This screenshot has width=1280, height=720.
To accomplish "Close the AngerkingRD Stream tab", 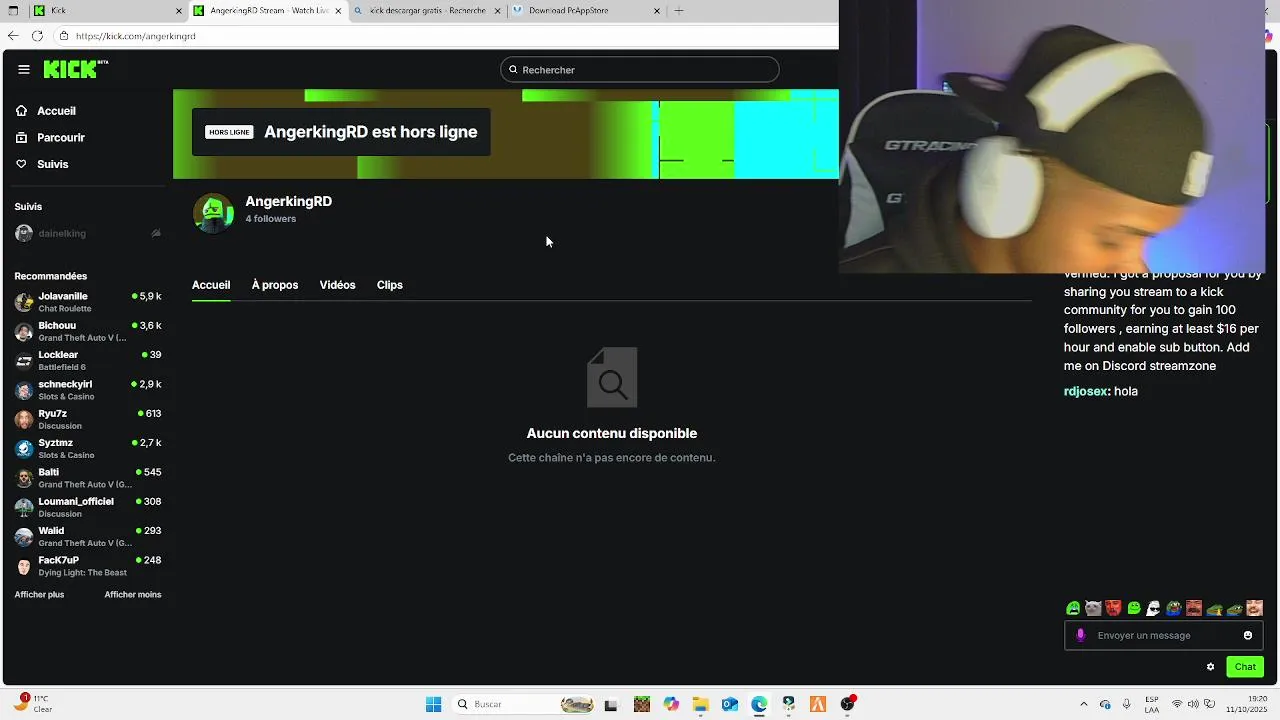I will (x=338, y=11).
